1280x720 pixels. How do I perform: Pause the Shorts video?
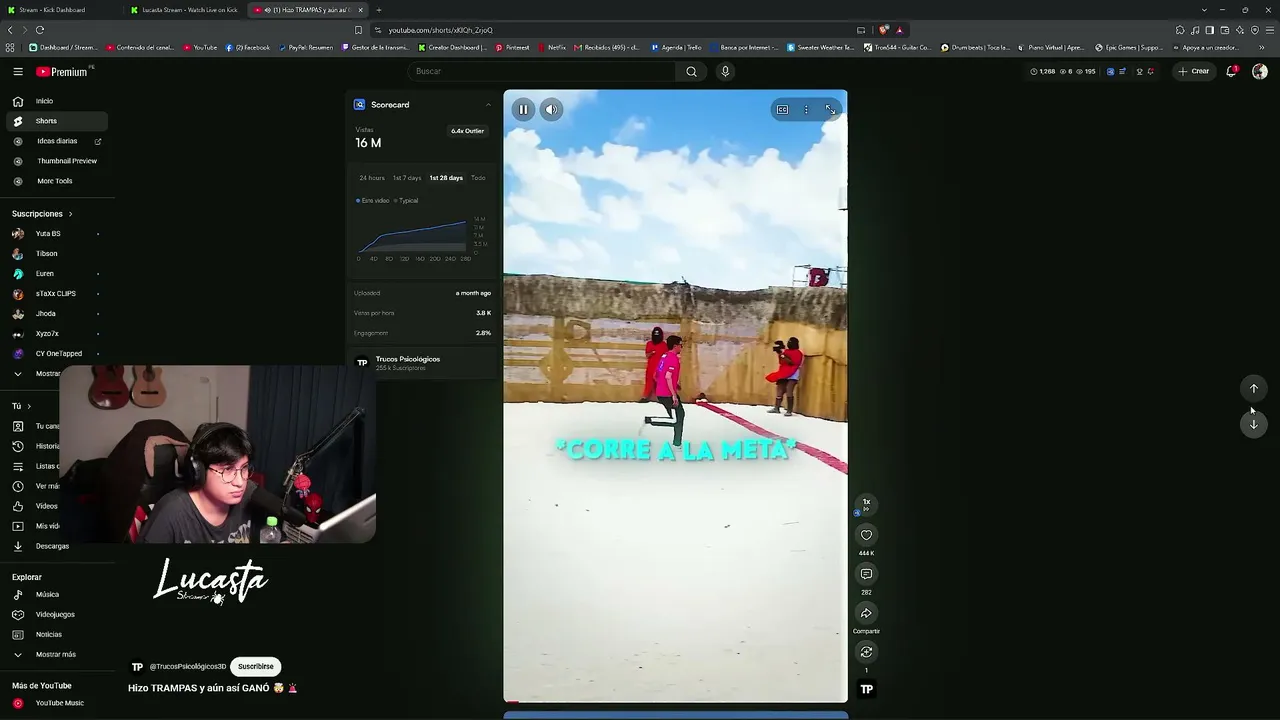pos(523,110)
